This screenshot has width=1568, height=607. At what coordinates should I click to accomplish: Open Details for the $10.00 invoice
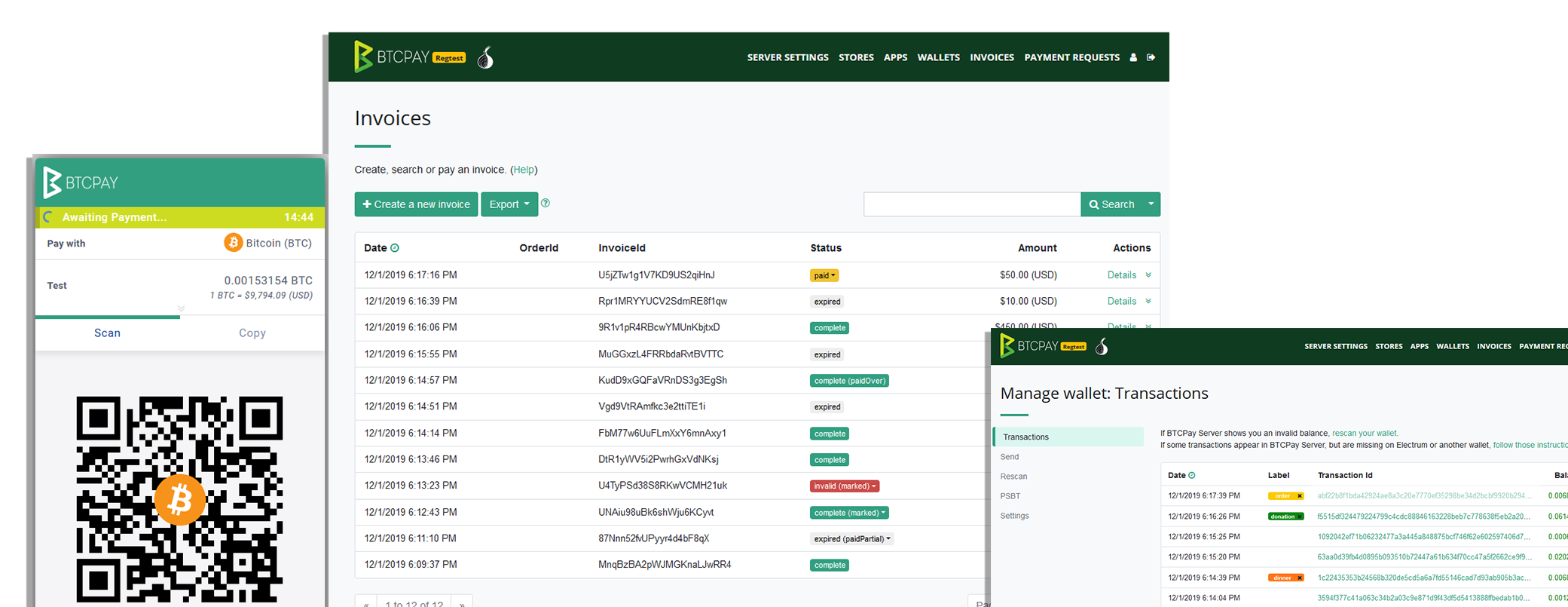point(1121,302)
